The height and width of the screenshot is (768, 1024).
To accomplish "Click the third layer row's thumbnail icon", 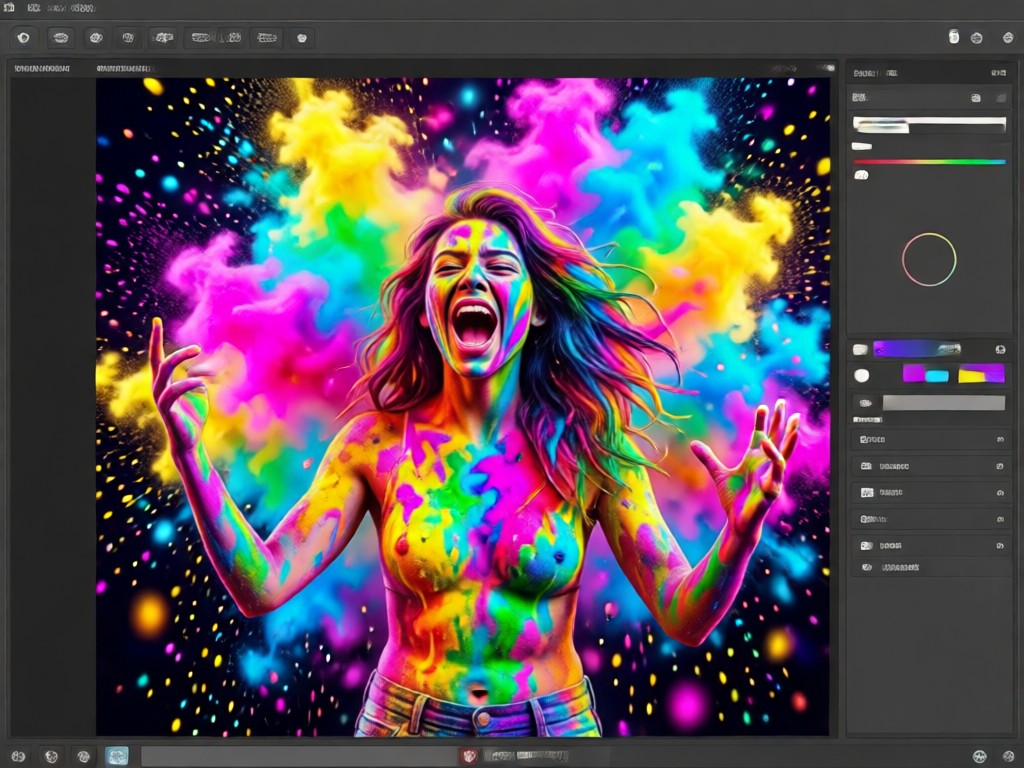I will pos(867,492).
